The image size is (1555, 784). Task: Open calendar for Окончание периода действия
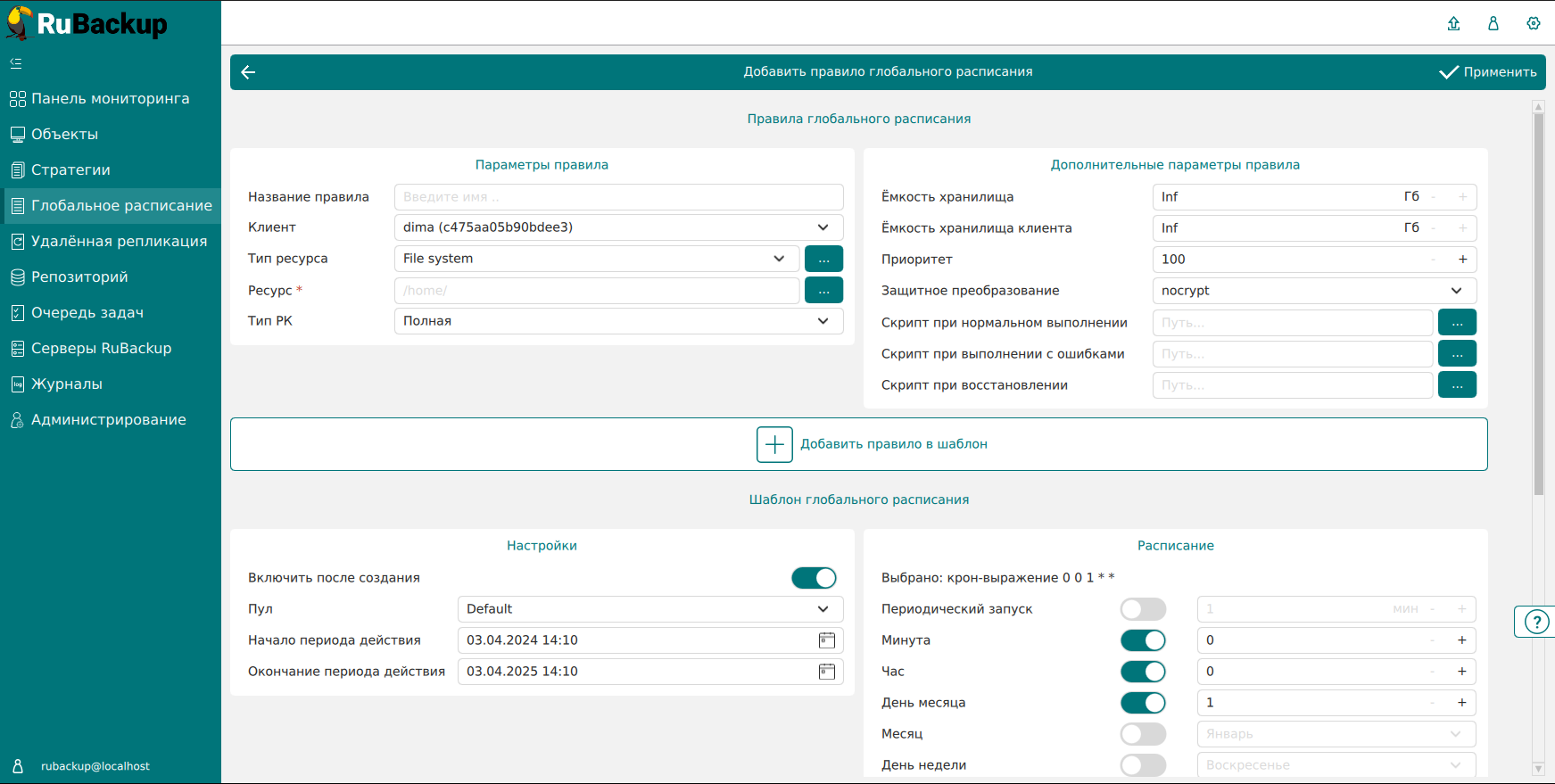point(827,672)
